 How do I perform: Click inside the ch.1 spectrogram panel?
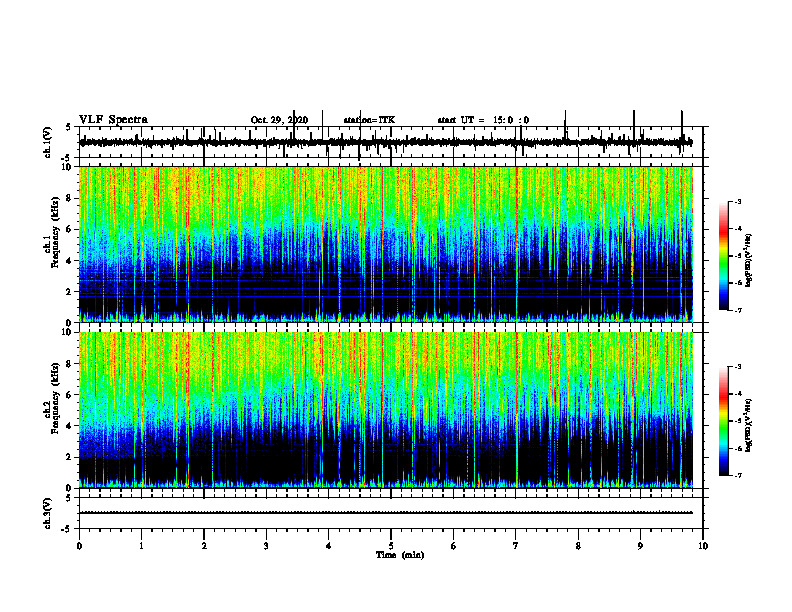coord(386,244)
